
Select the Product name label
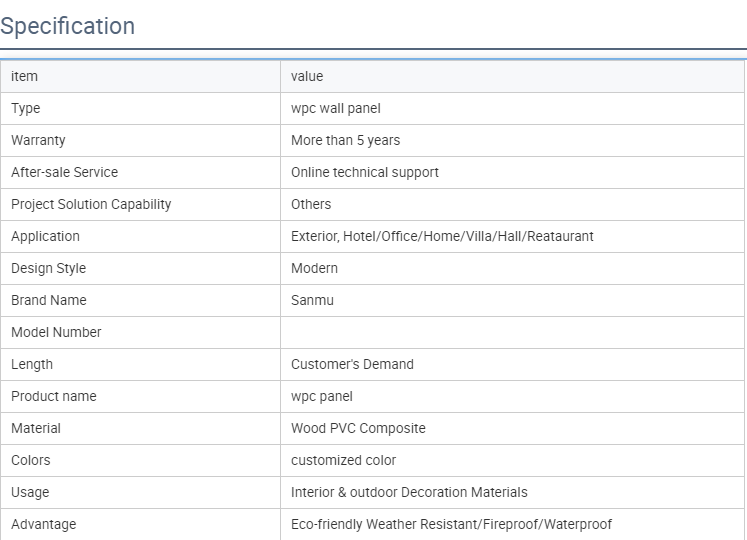tap(54, 396)
